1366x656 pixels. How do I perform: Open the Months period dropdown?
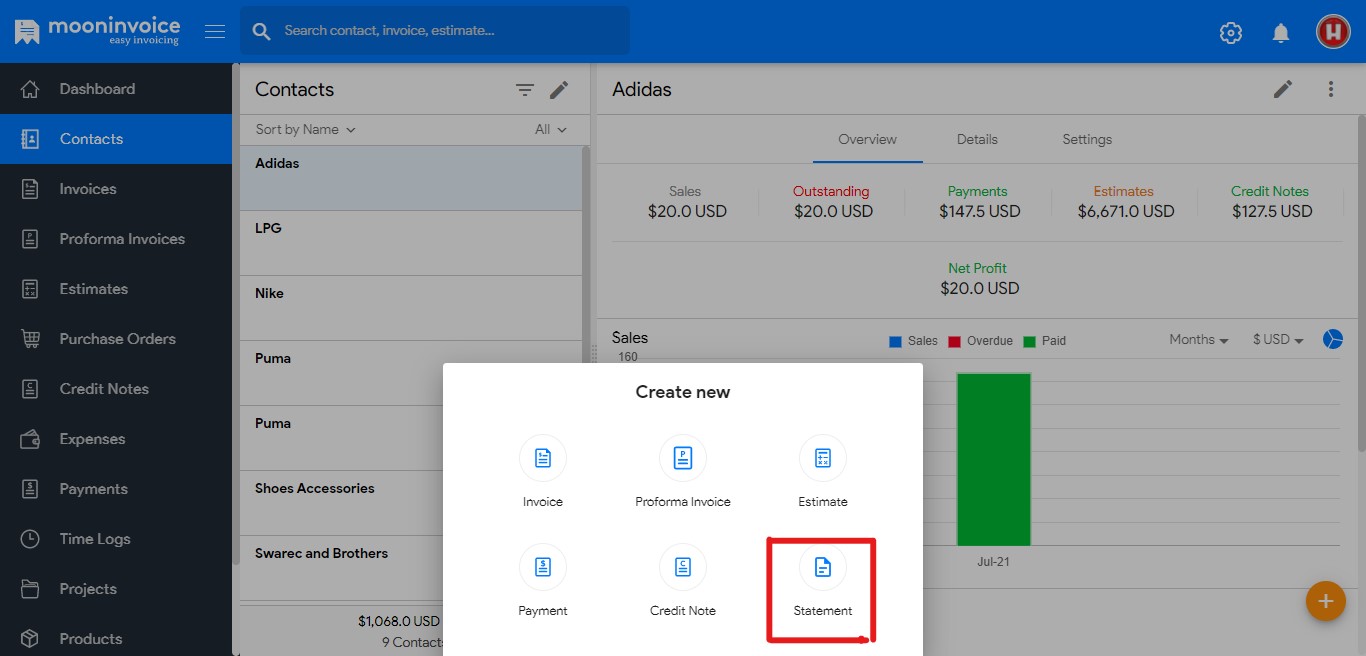pos(1199,340)
